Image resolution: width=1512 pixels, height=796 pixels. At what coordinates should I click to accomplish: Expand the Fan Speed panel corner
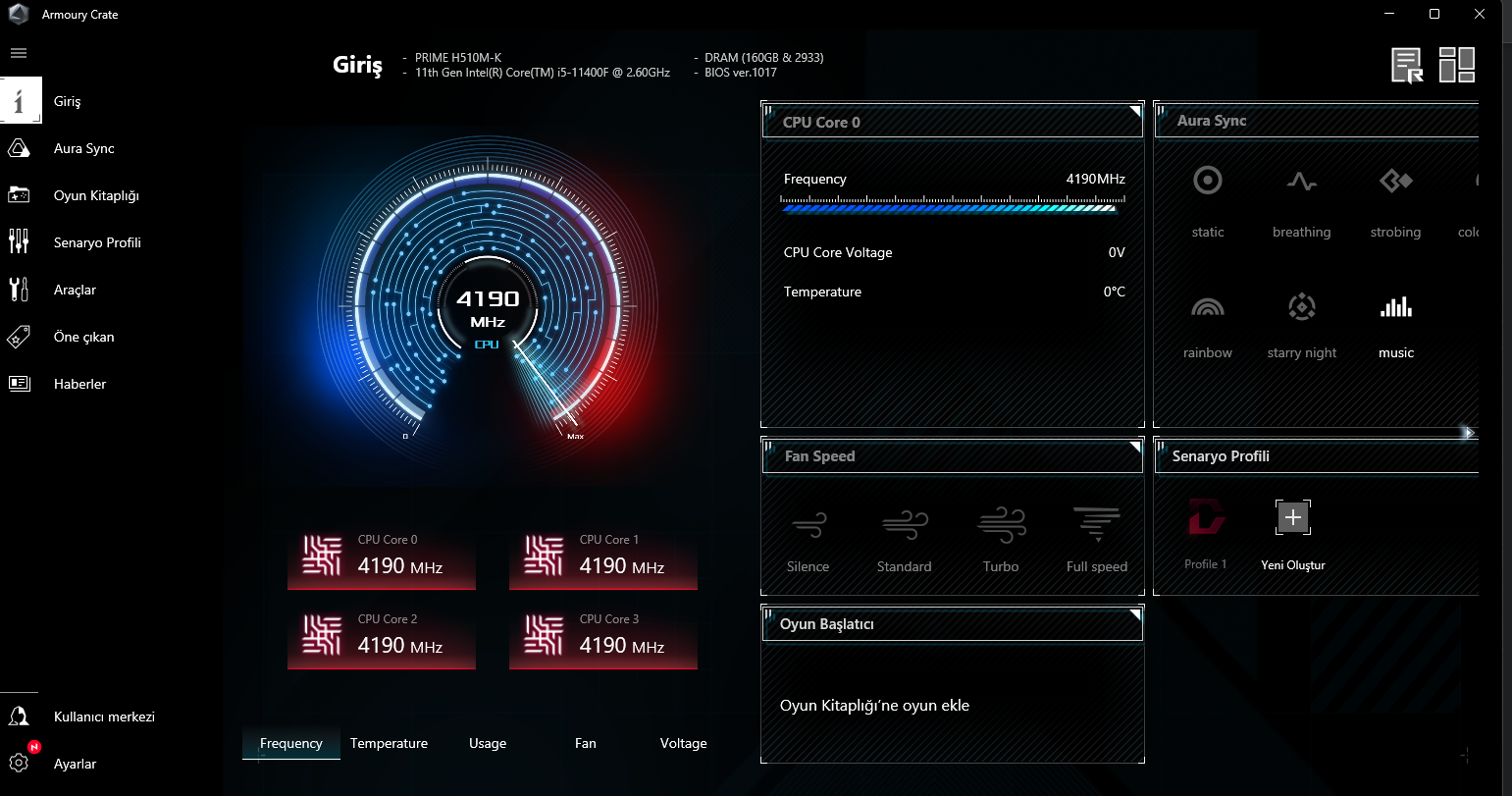1135,448
